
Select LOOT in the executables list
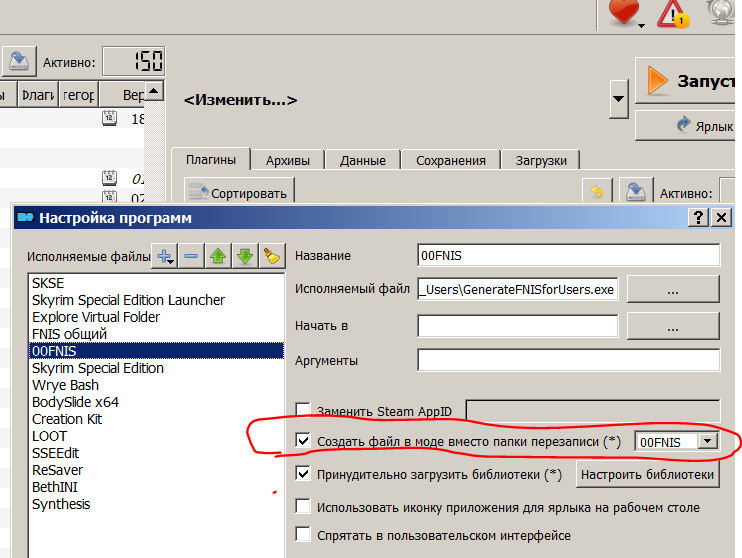[50, 436]
